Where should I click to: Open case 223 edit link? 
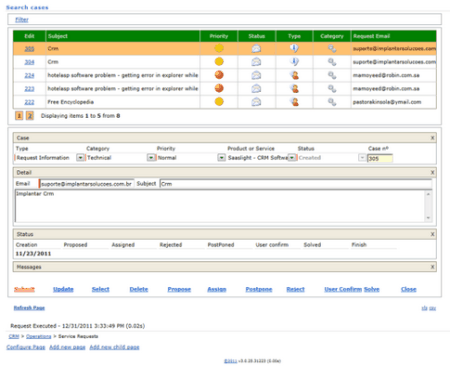point(29,89)
